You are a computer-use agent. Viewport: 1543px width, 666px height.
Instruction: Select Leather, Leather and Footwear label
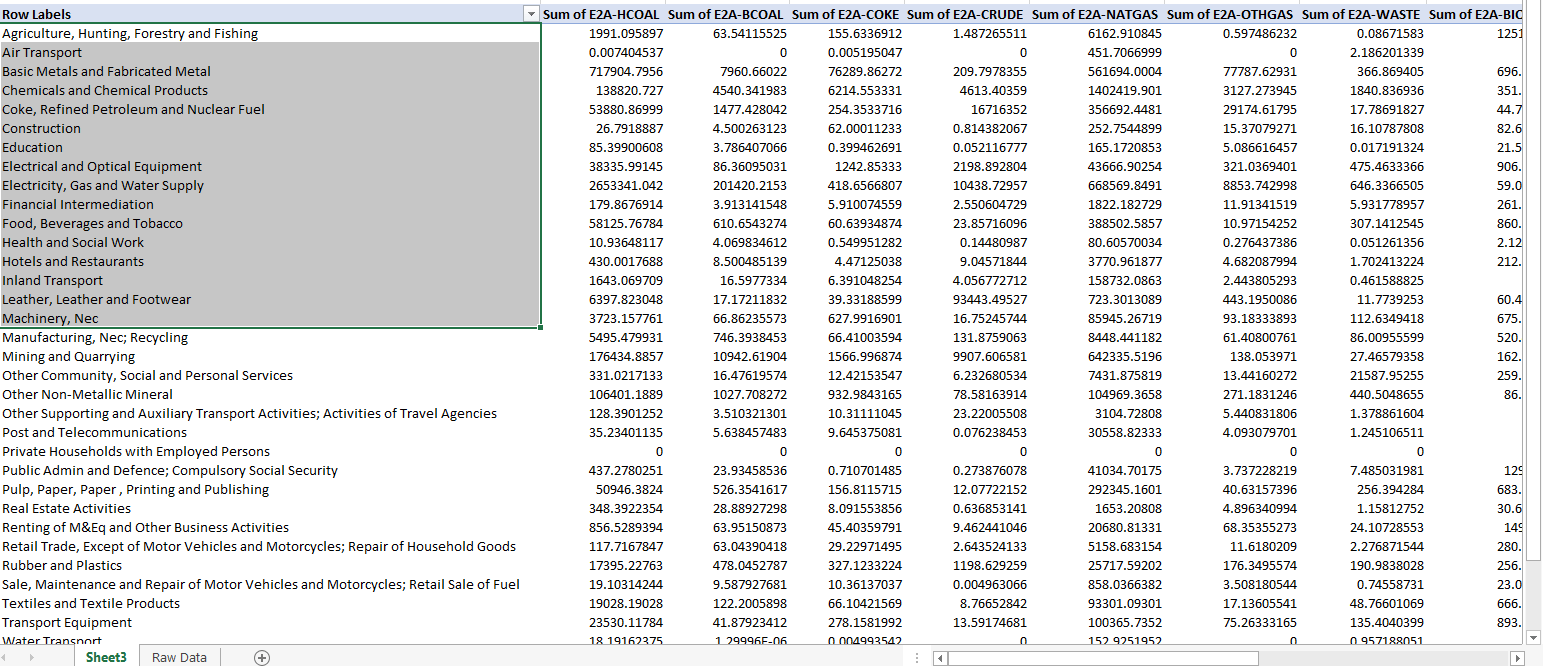coord(96,300)
